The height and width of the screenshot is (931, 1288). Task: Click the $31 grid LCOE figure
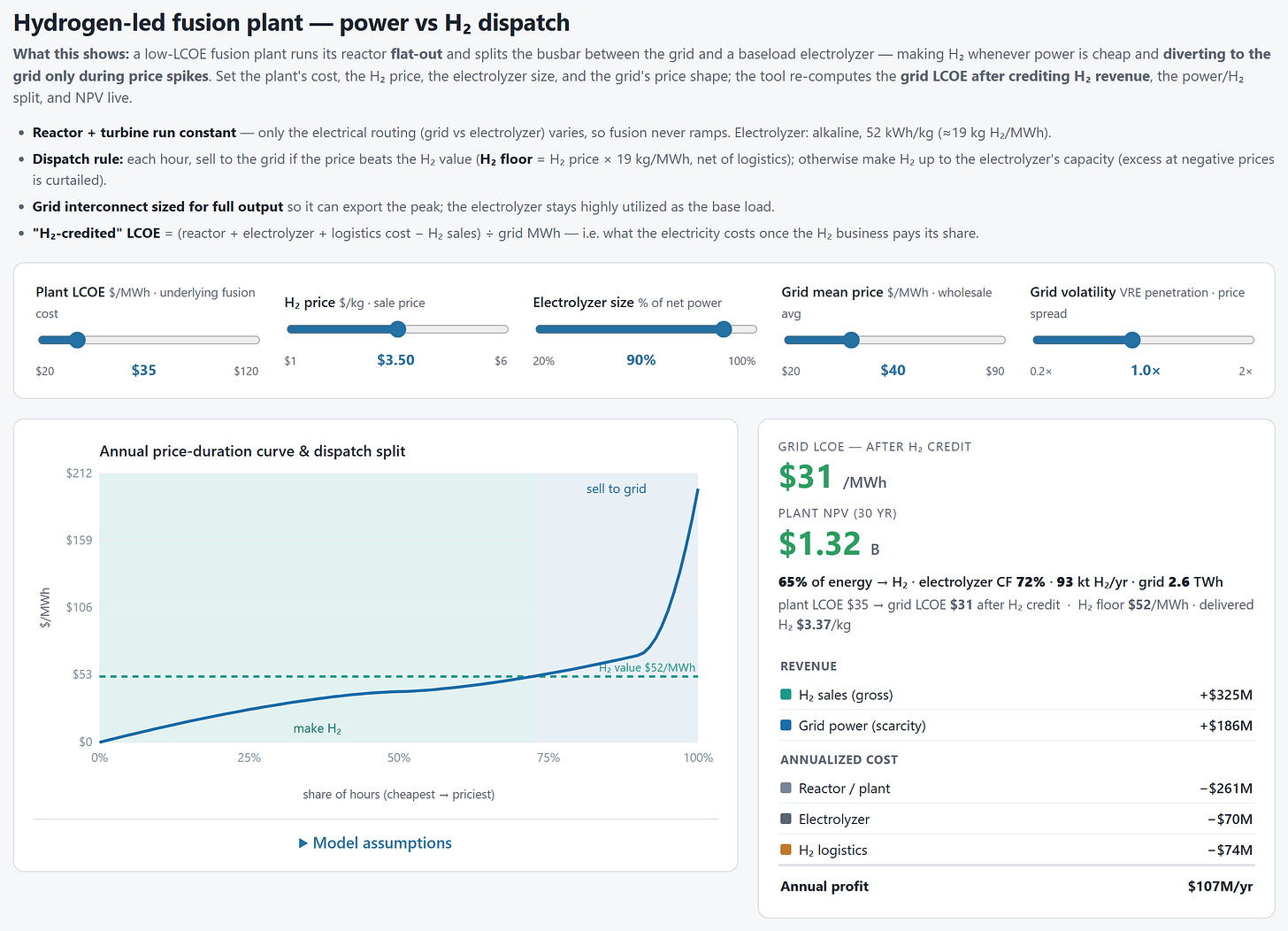pyautogui.click(x=805, y=477)
